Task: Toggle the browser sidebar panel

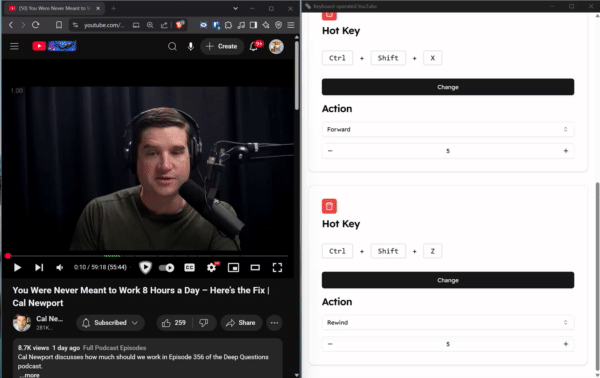Action: tap(253, 25)
